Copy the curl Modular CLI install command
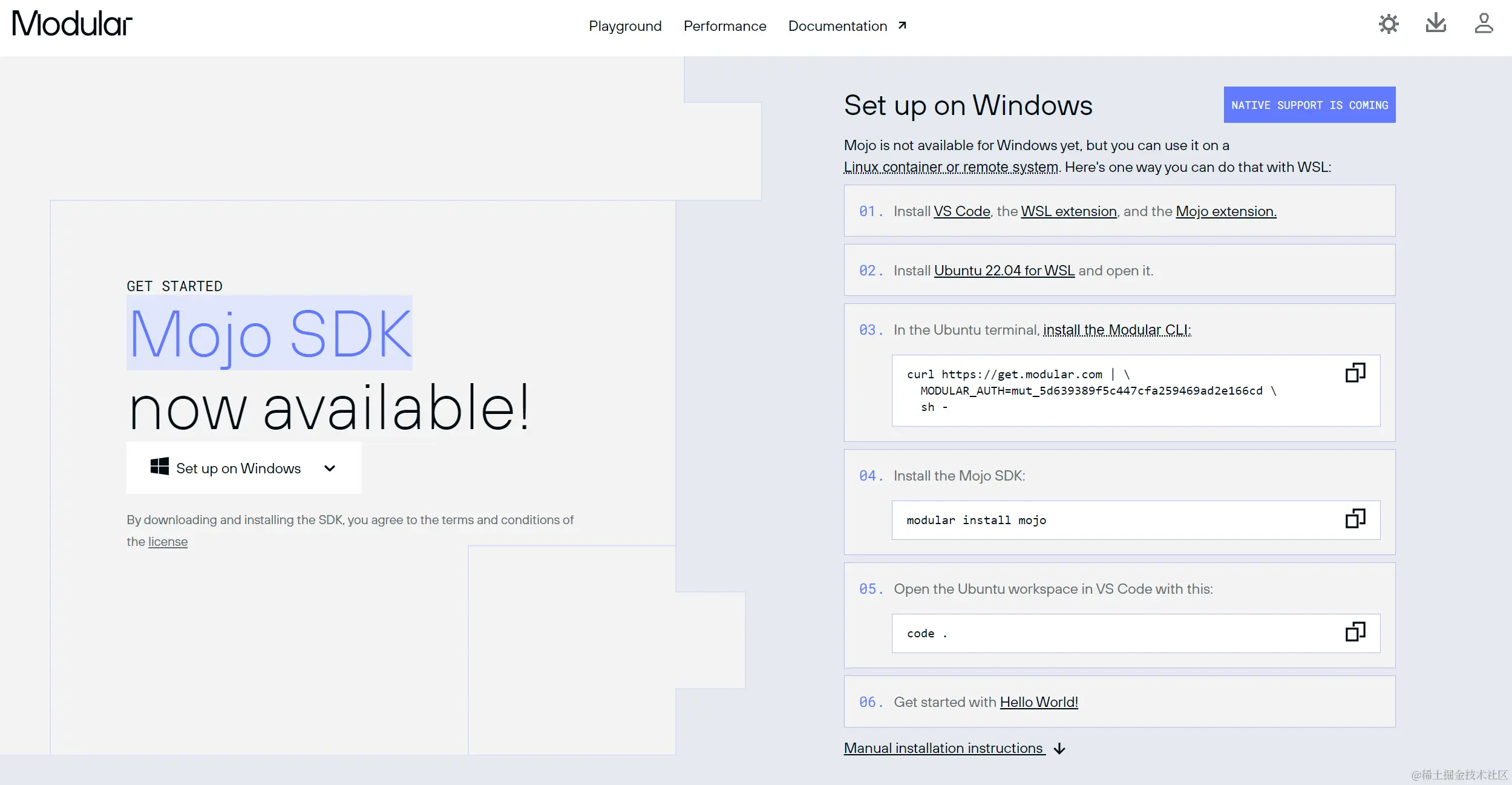 [1355, 373]
